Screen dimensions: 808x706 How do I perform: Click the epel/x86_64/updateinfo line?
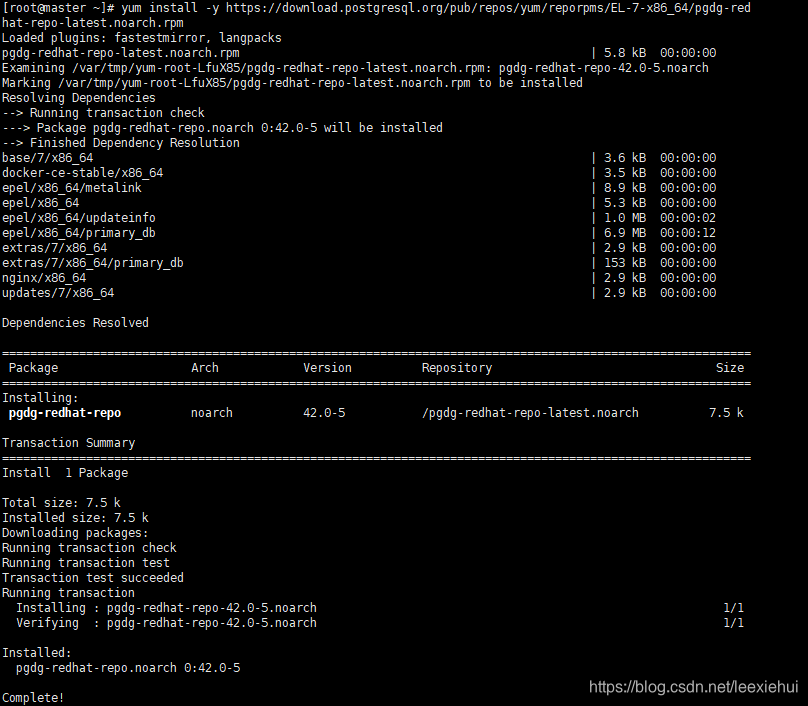(359, 217)
